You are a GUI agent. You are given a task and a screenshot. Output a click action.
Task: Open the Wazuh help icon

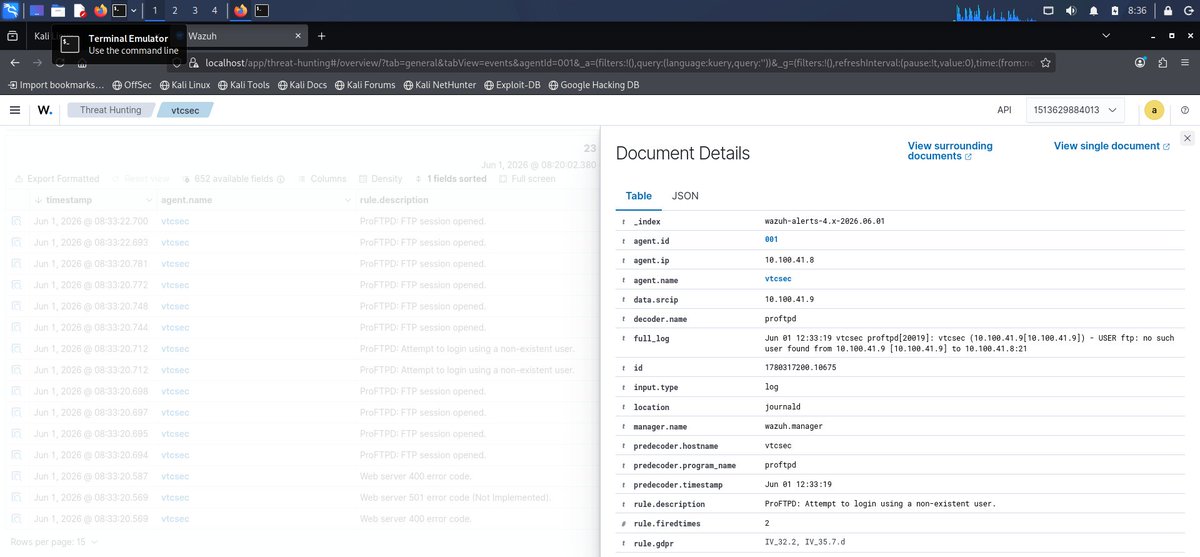1185,110
